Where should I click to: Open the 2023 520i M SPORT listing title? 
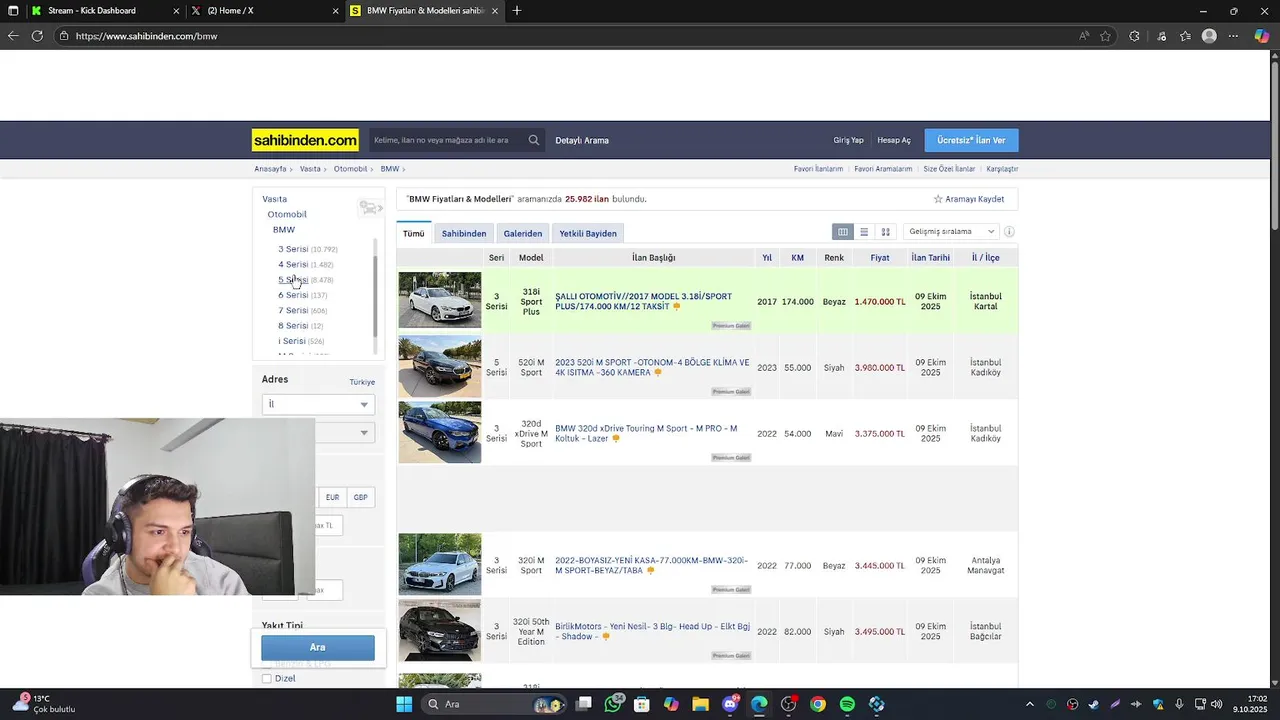pos(652,367)
